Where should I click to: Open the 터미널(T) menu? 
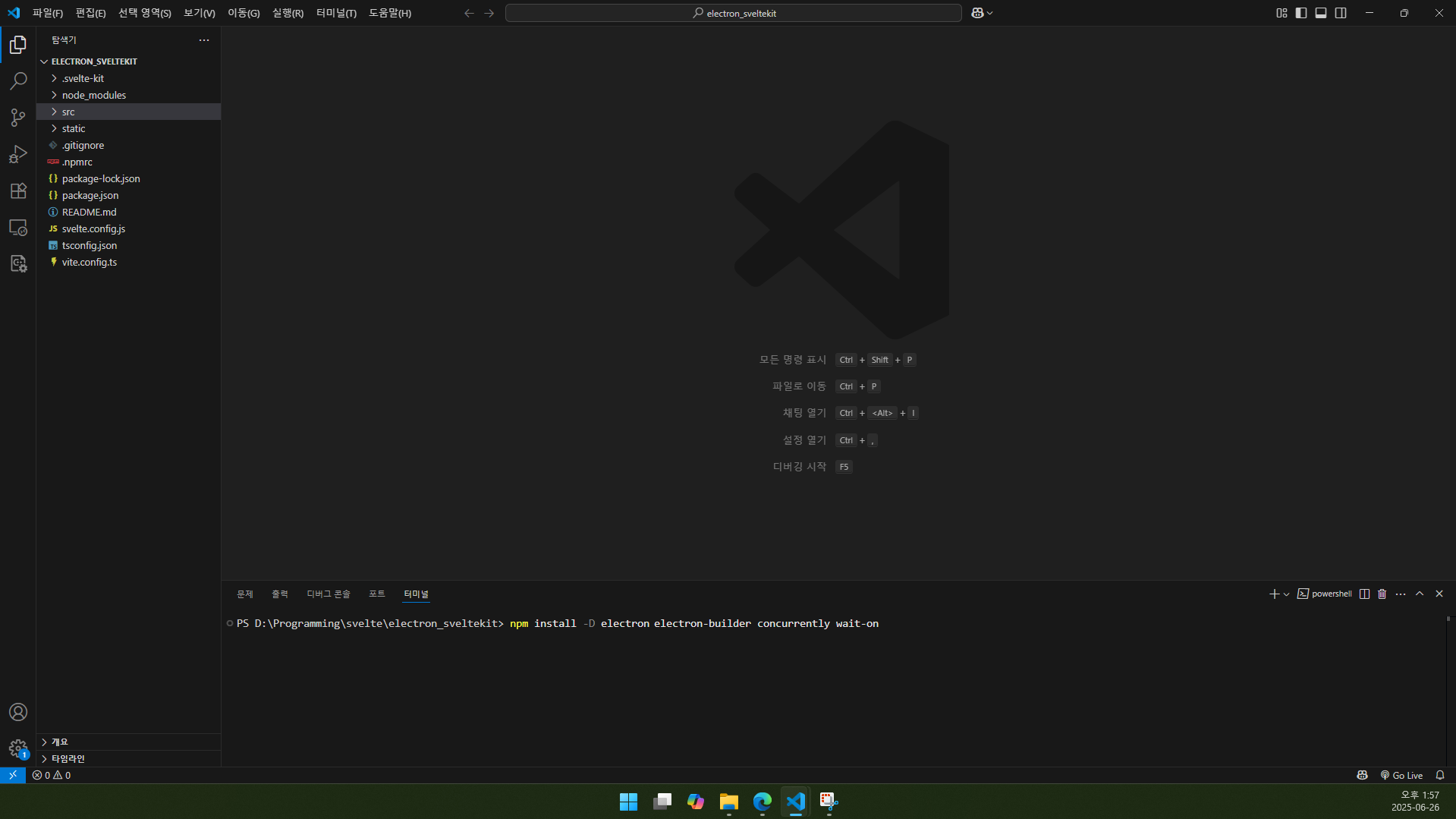click(336, 13)
